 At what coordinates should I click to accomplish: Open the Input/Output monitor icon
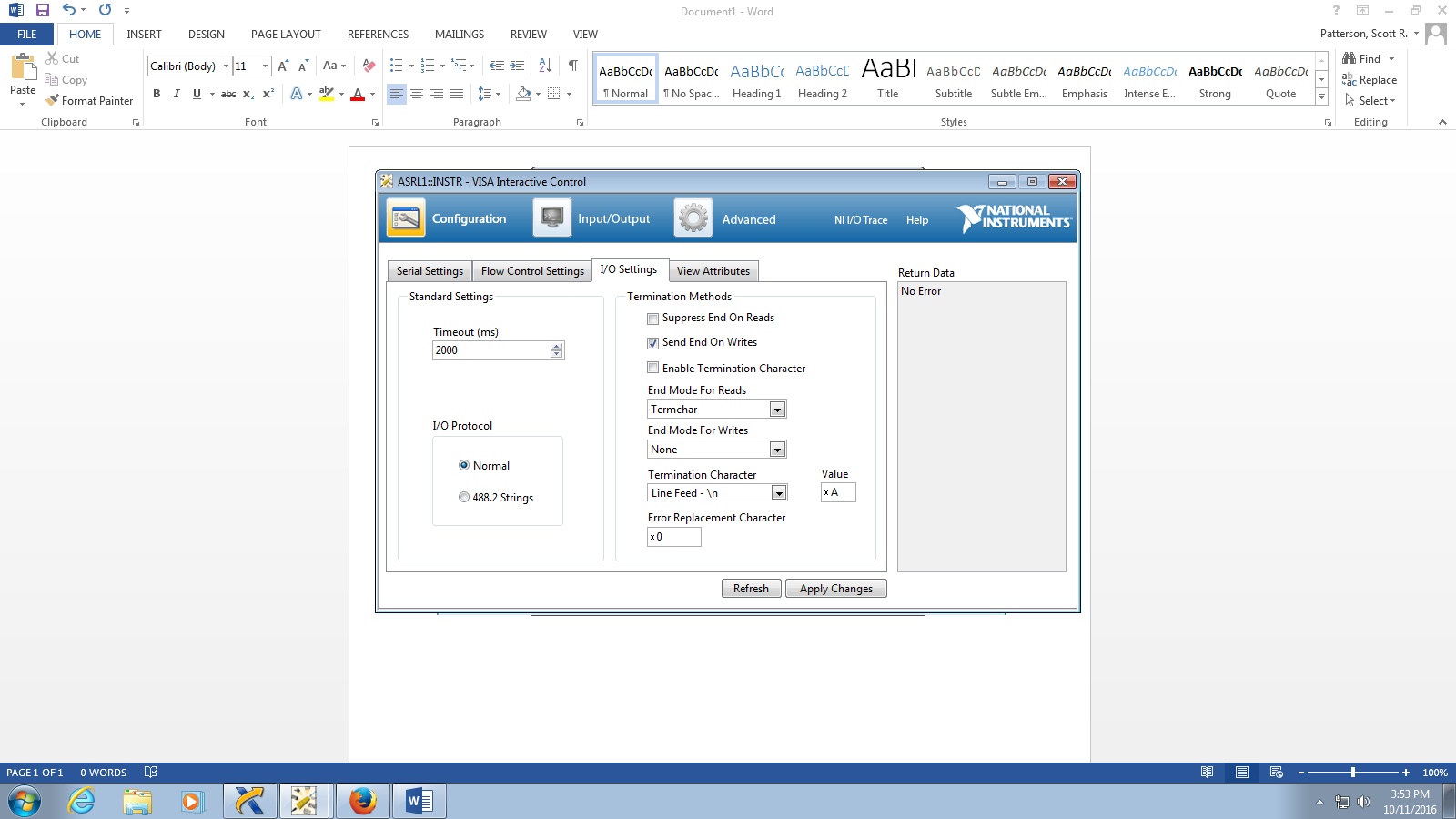tap(551, 218)
